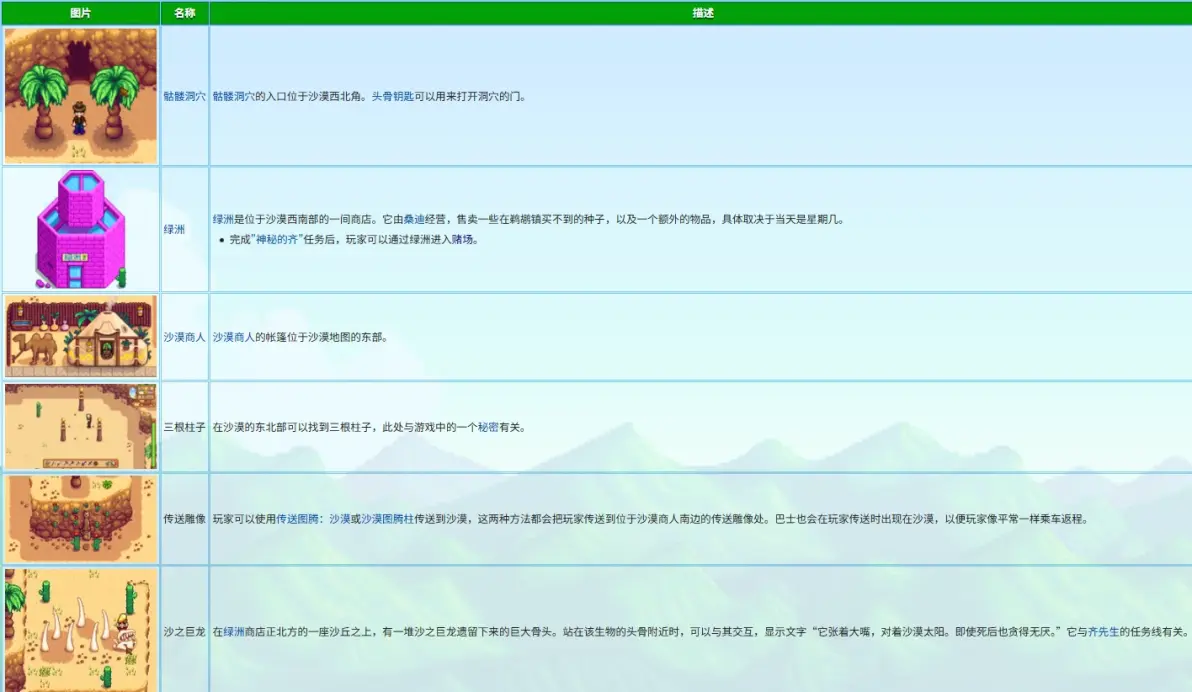
Task: Click the 描述 column header
Action: (702, 13)
